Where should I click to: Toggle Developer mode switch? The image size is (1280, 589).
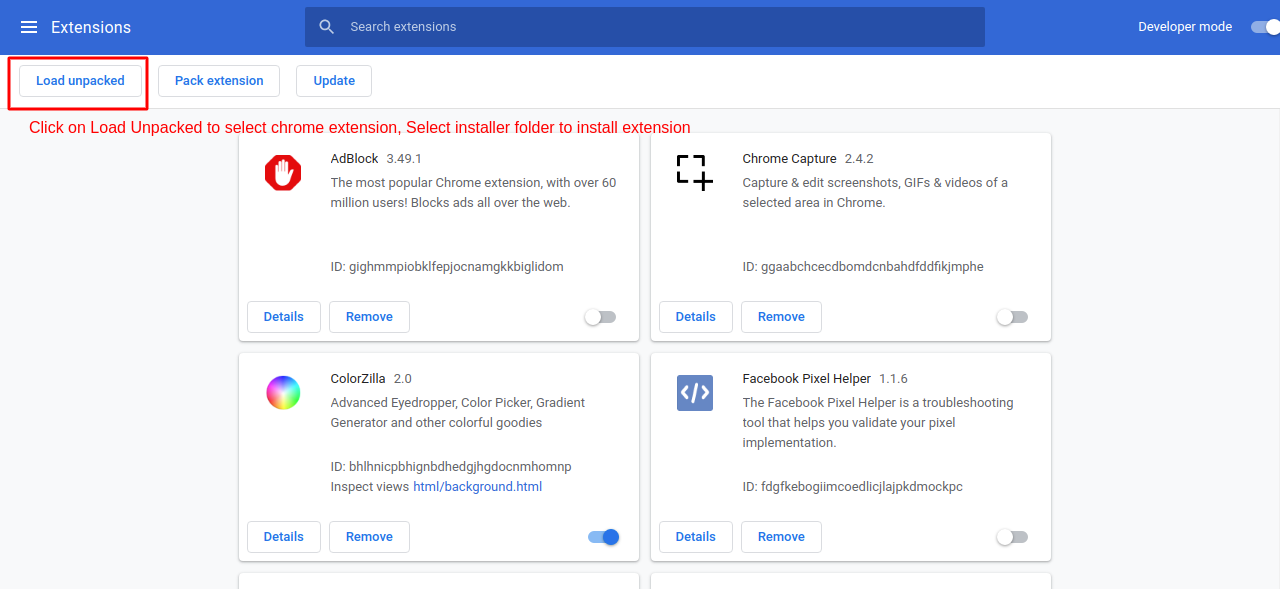(1266, 27)
